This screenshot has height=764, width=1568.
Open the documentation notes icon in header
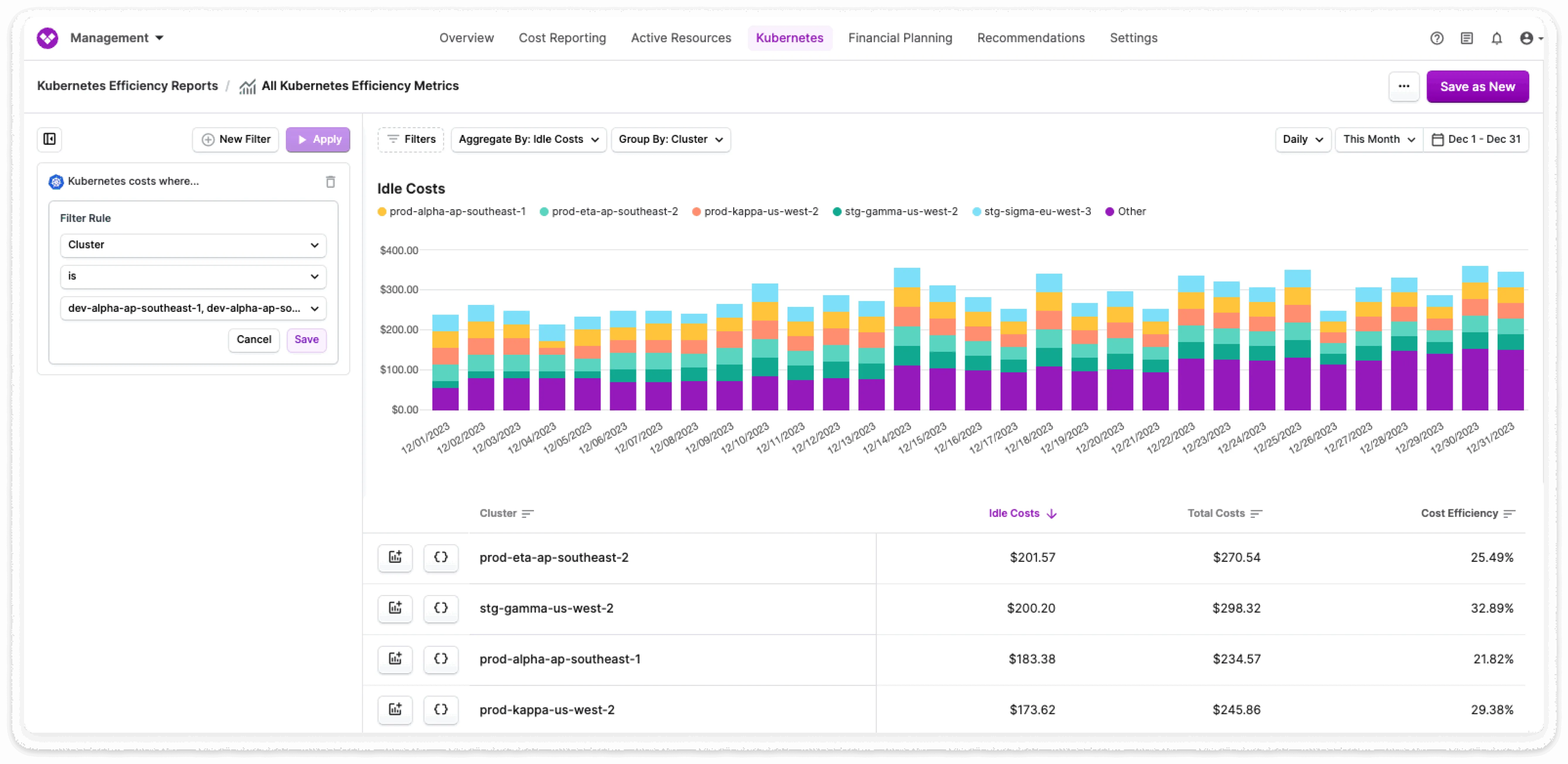1466,38
